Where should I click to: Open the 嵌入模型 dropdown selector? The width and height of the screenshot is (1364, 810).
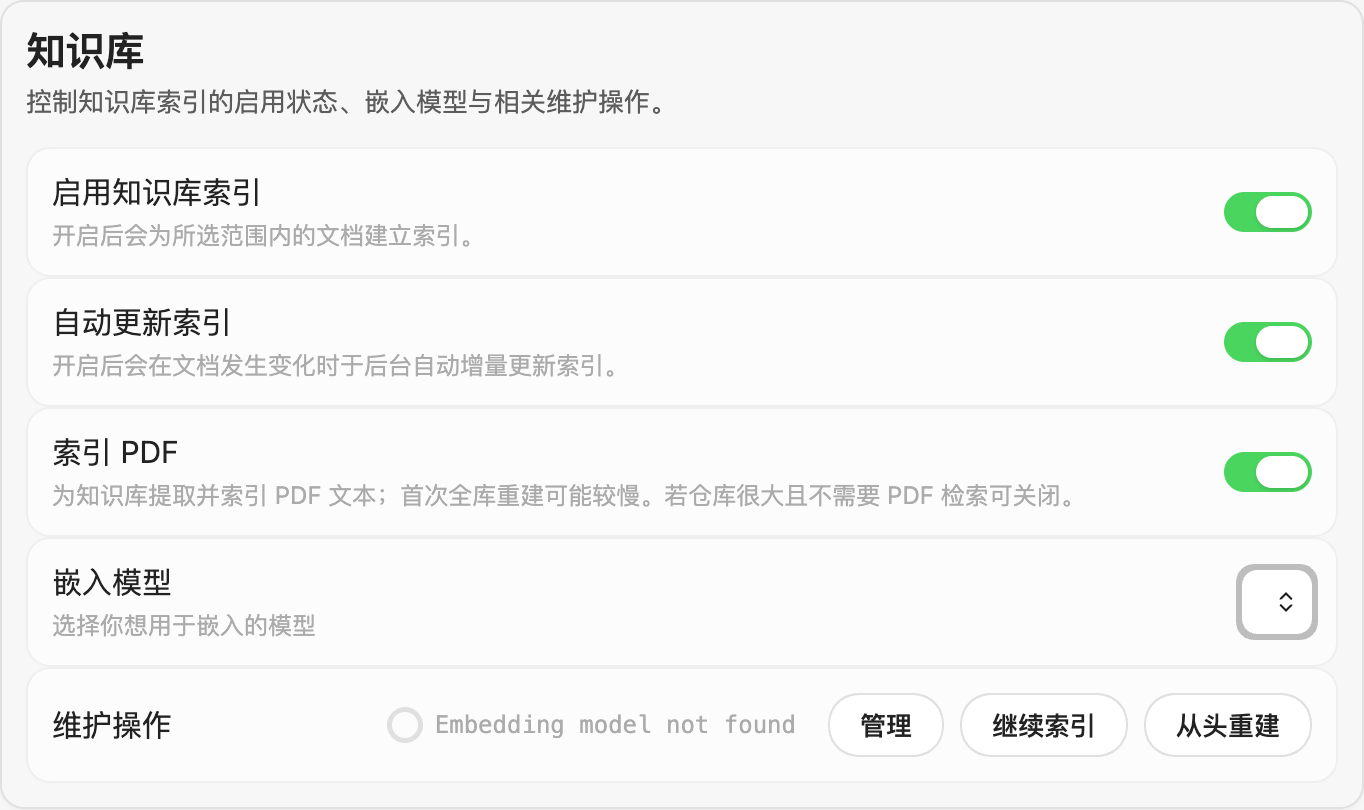click(x=1277, y=602)
